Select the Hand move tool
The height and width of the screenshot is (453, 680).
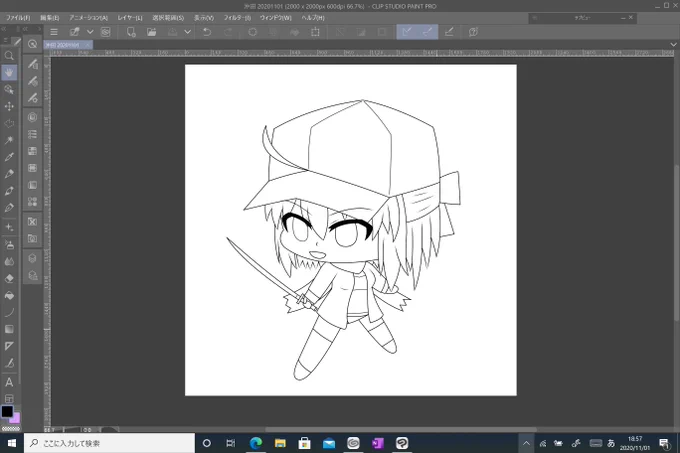pyautogui.click(x=9, y=72)
